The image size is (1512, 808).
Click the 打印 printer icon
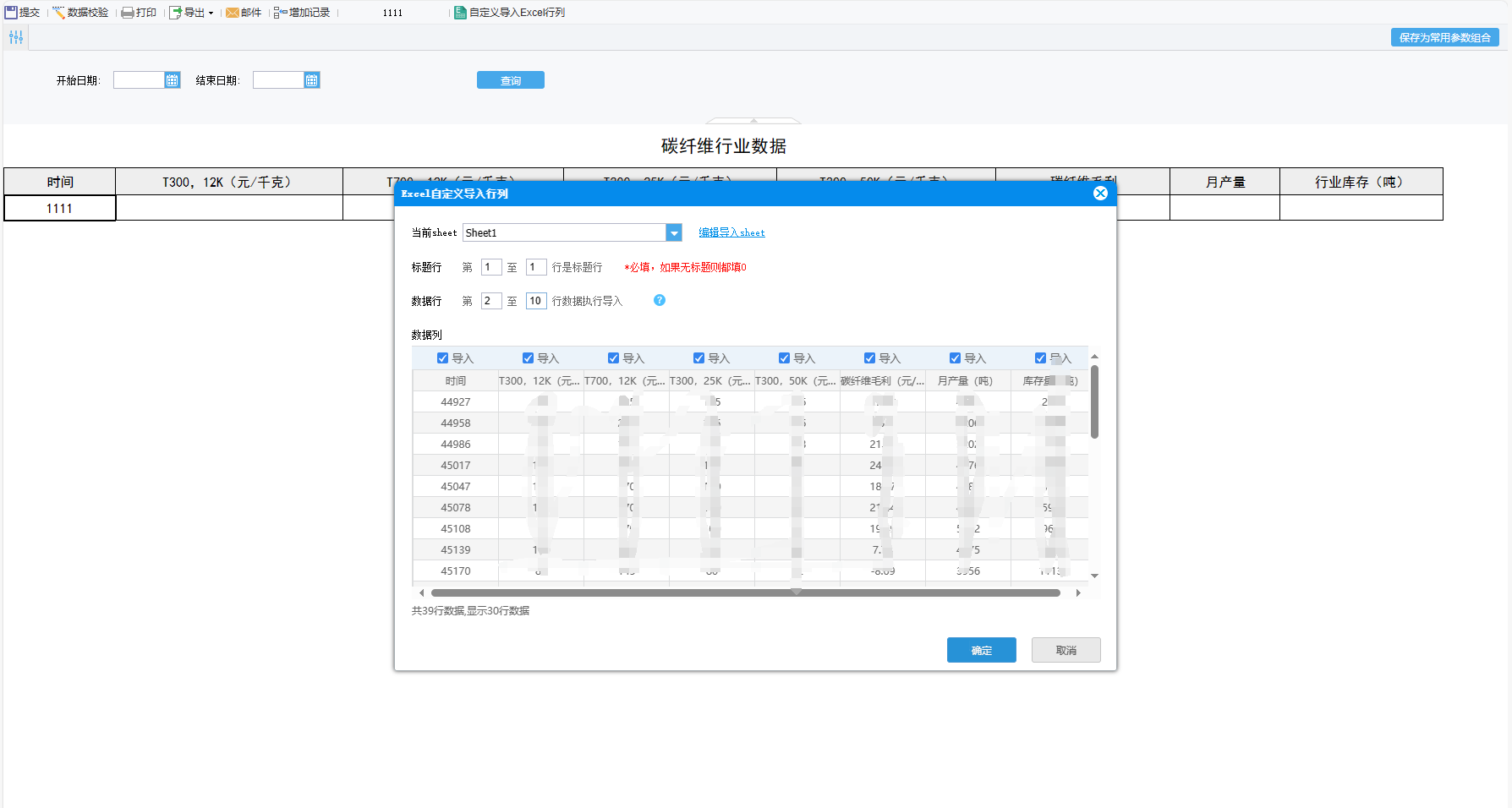pyautogui.click(x=127, y=13)
